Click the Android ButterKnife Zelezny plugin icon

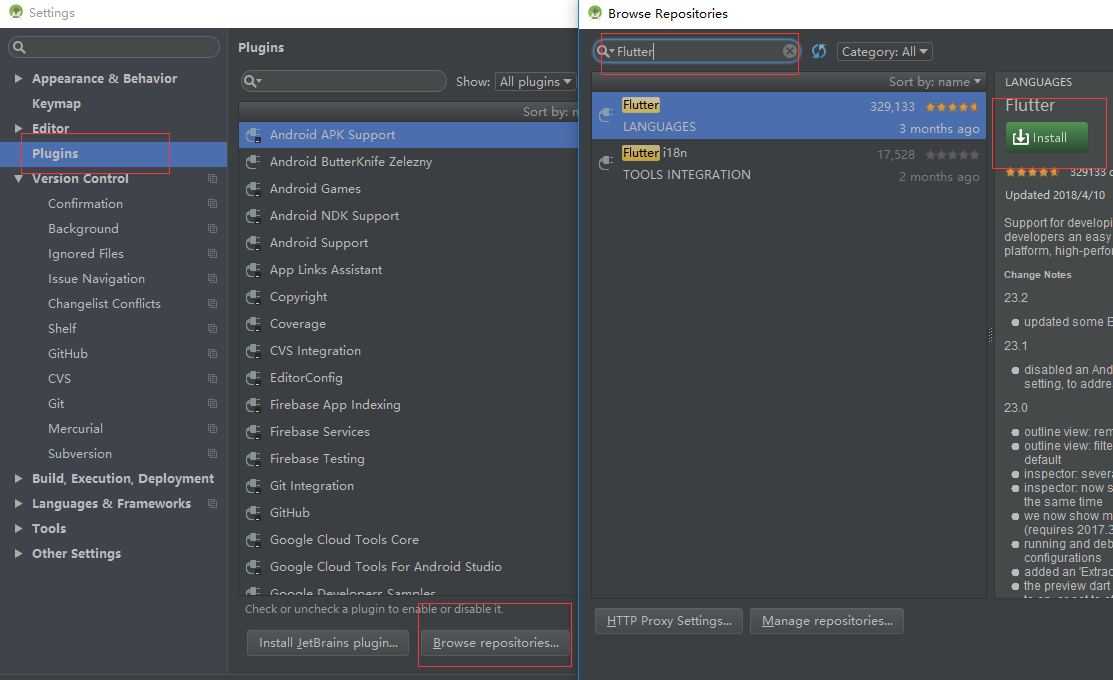click(x=253, y=162)
